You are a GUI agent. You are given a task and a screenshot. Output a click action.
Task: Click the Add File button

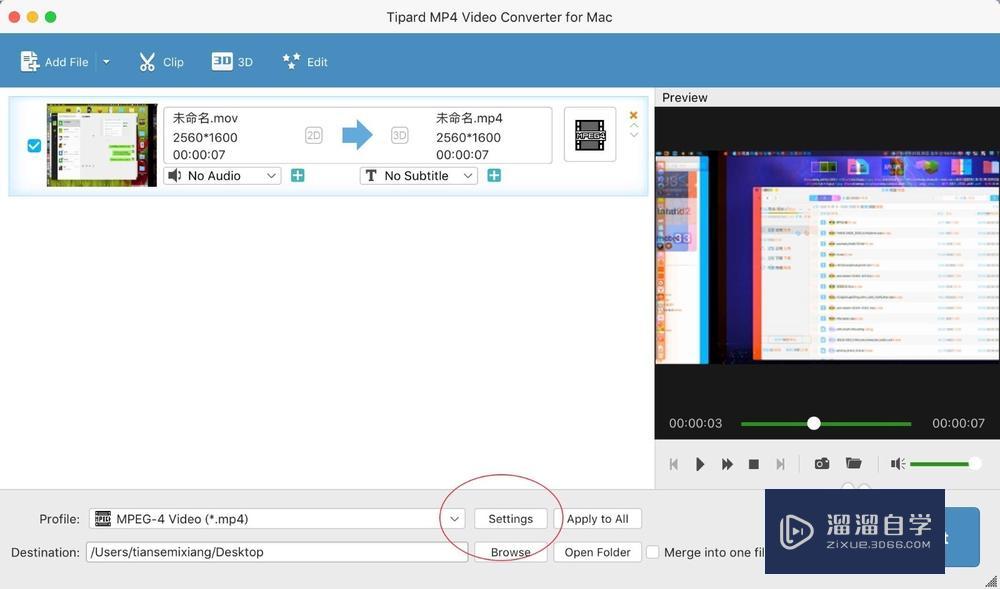pyautogui.click(x=54, y=62)
